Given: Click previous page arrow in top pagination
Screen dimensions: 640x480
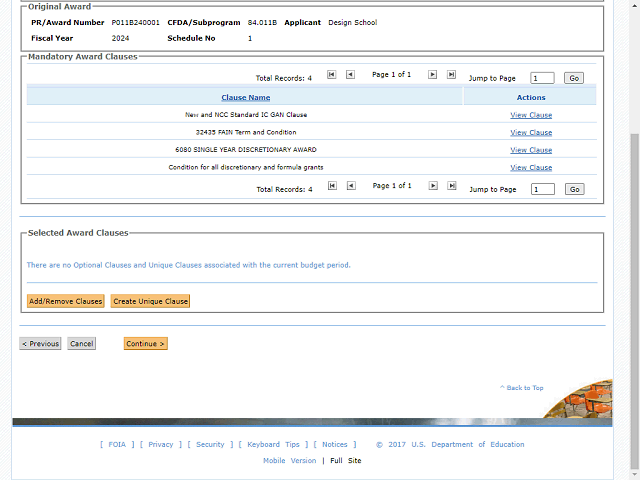Looking at the screenshot, I should pos(350,75).
